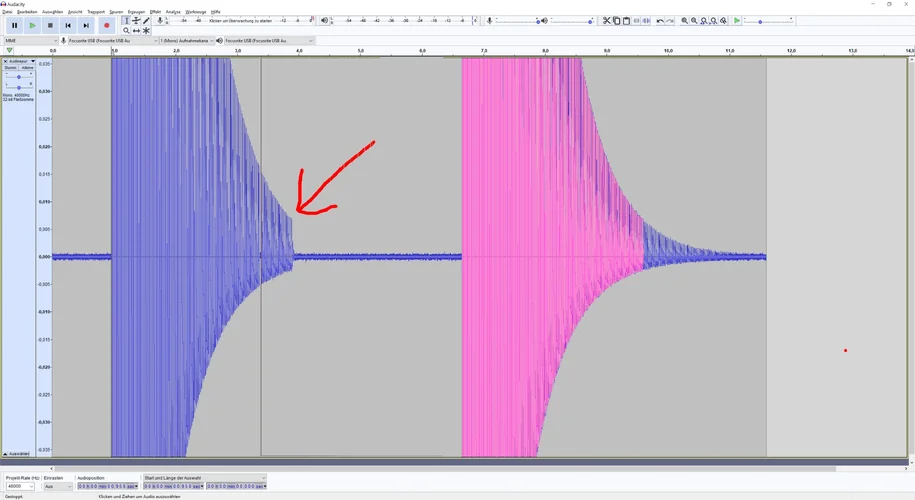Viewport: 915px width, 500px height.
Task: Select the Time Shift tool
Action: click(136, 30)
